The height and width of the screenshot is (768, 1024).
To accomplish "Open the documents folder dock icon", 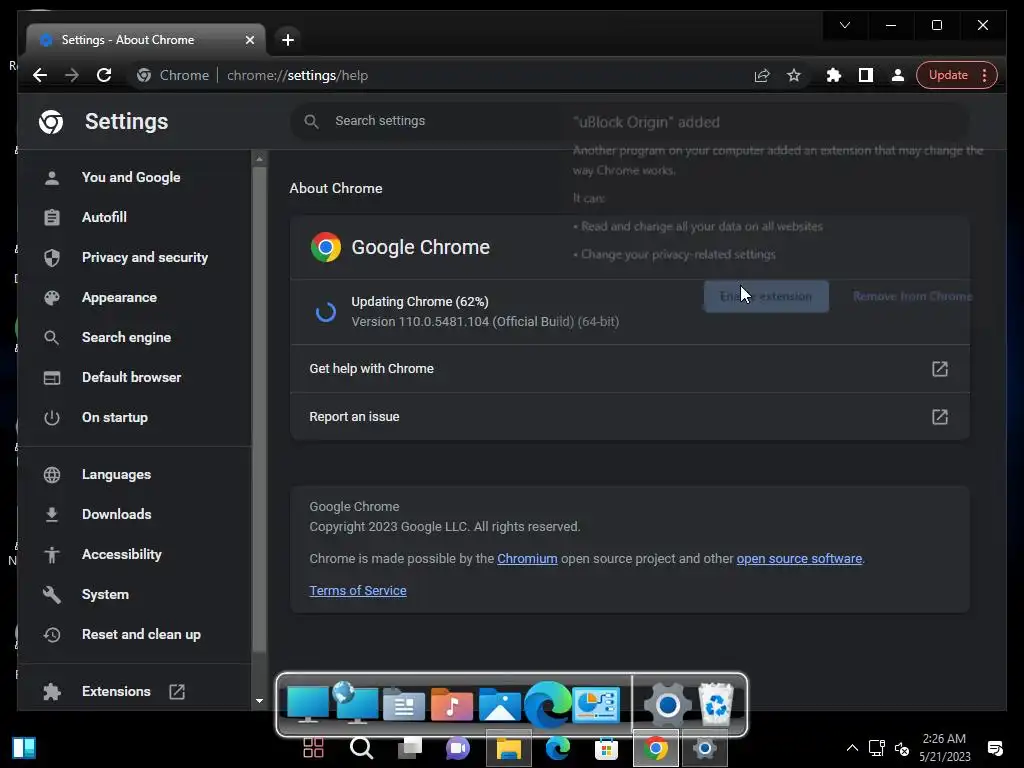I will click(404, 705).
